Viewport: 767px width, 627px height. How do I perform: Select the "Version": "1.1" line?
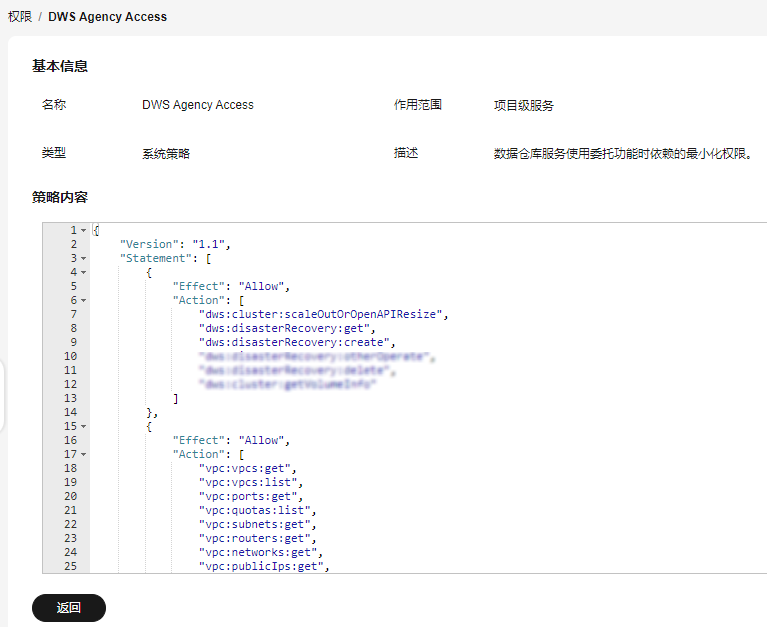(x=175, y=244)
